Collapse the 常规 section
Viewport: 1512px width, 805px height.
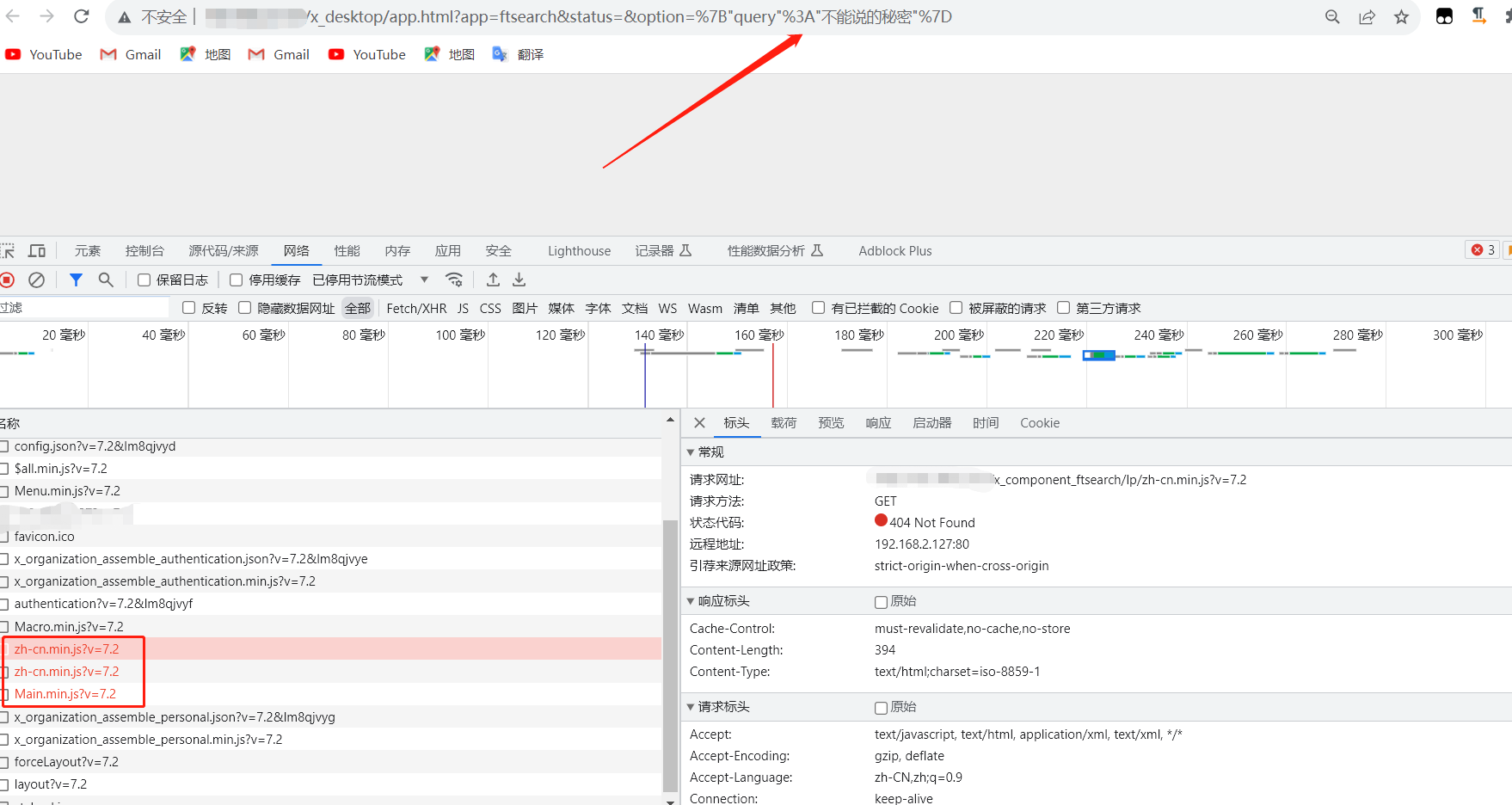(691, 452)
